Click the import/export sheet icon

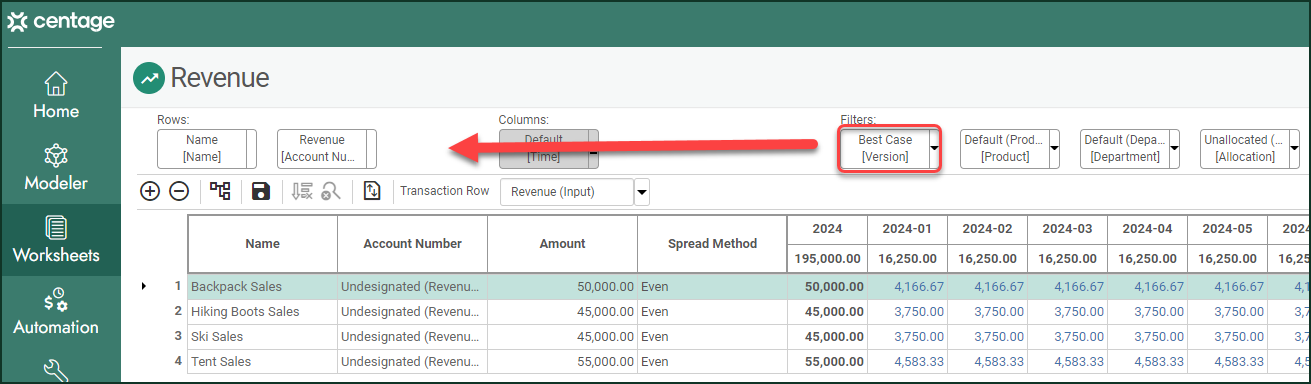372,191
